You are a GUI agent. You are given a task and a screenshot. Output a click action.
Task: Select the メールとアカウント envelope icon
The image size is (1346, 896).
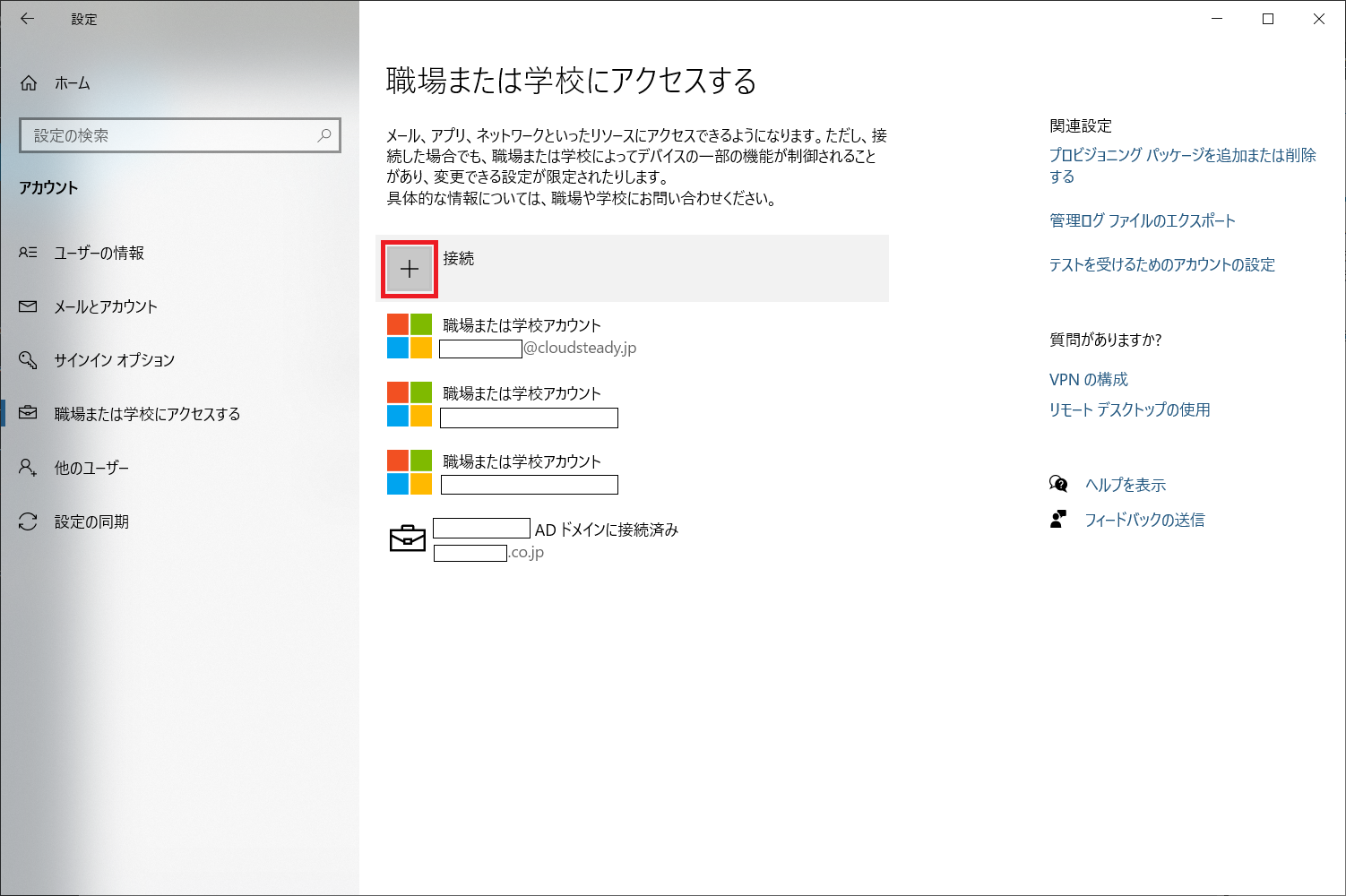coord(29,306)
